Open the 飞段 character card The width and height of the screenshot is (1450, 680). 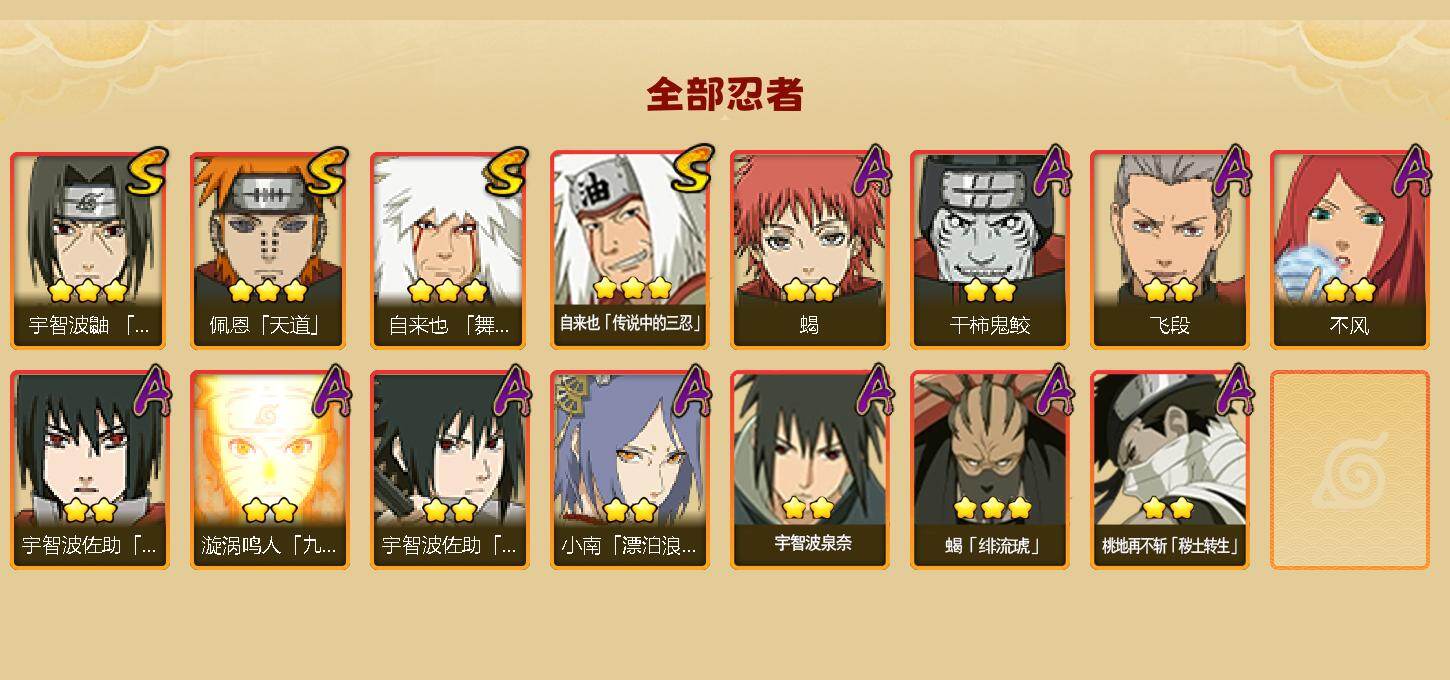click(x=1169, y=250)
